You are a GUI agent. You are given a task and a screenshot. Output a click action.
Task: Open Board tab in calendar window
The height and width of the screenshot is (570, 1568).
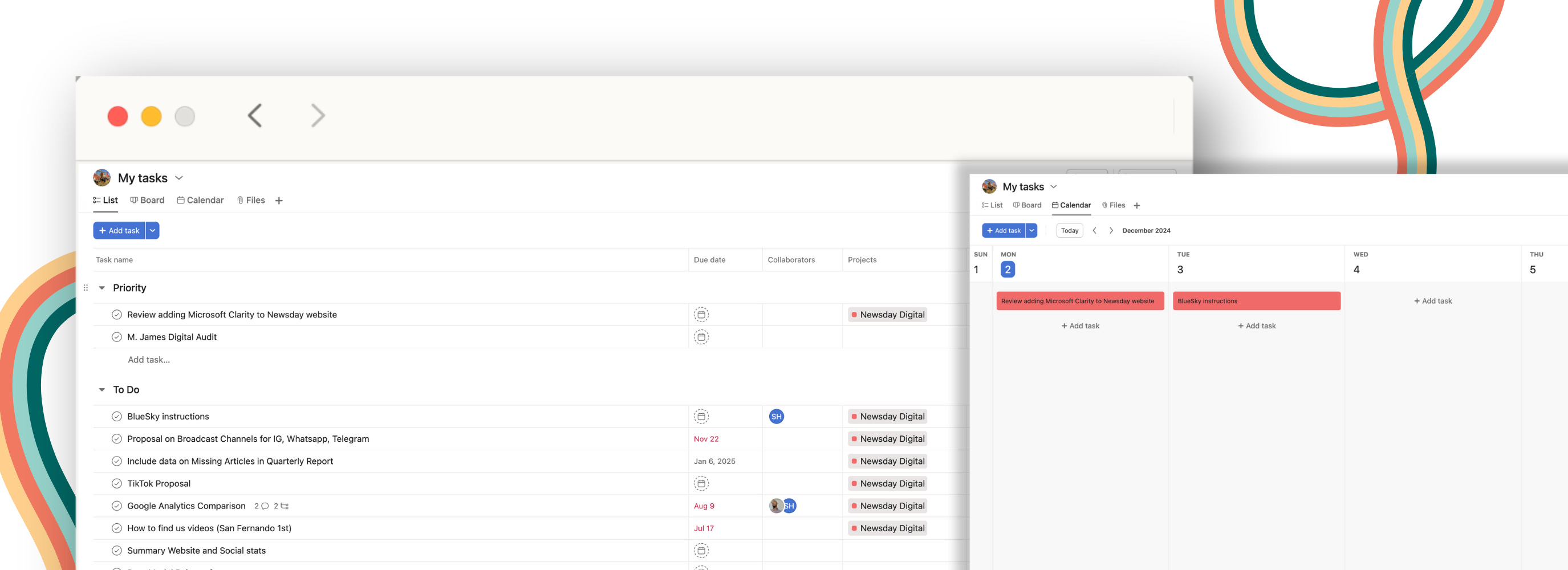pyautogui.click(x=1027, y=206)
